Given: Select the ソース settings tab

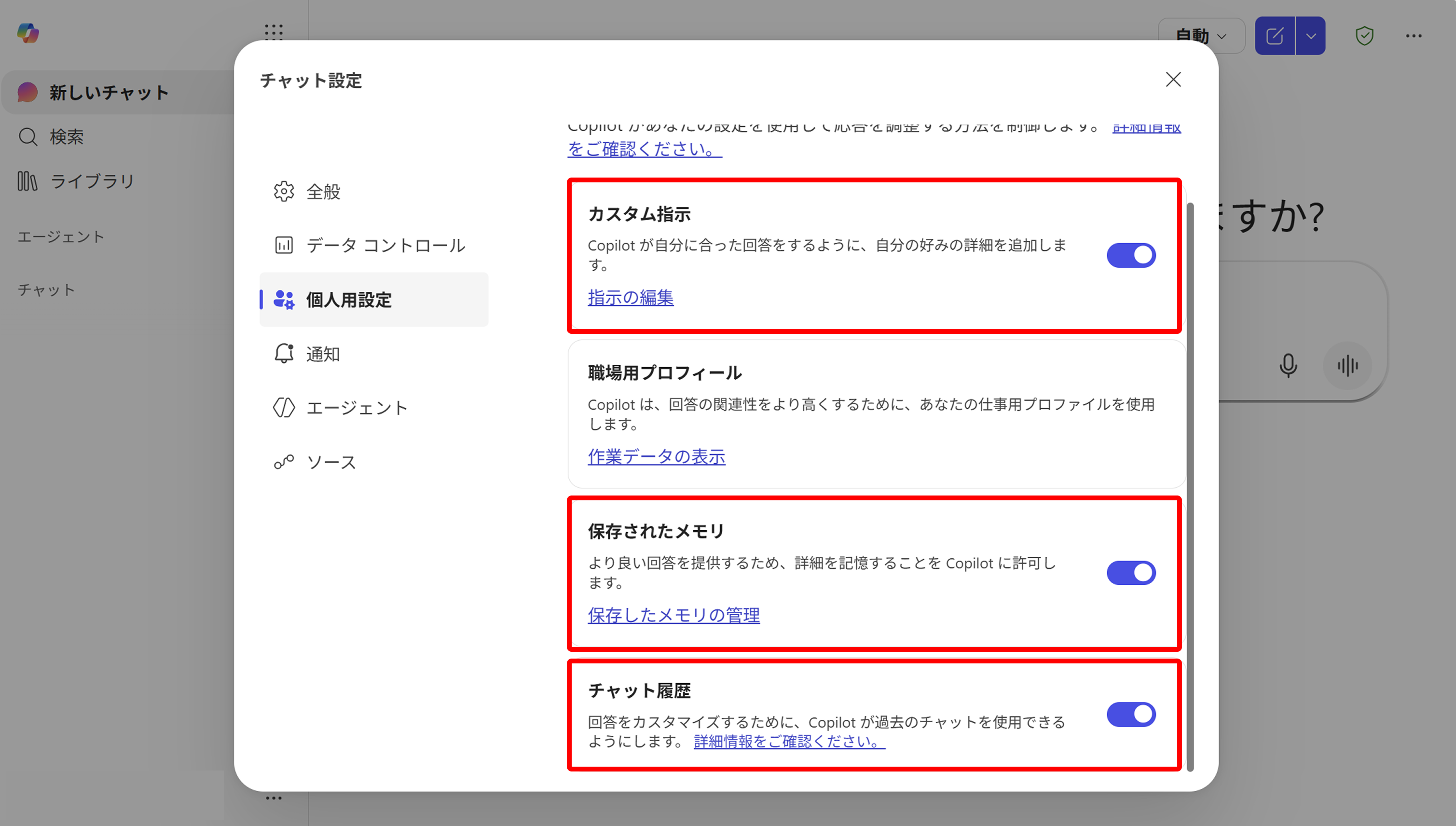Looking at the screenshot, I should 374,462.
